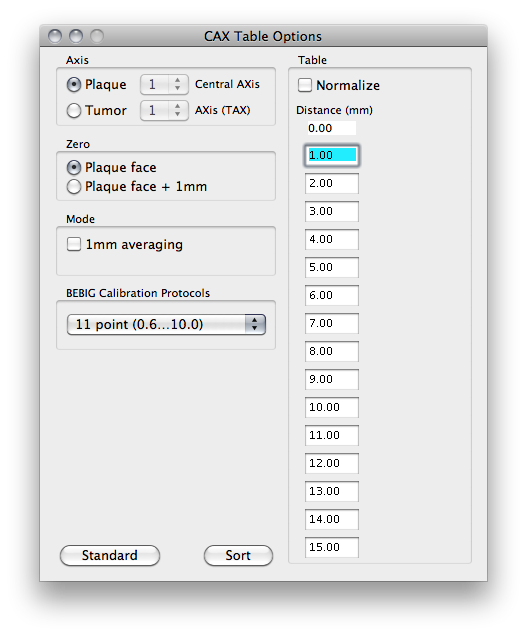The image size is (527, 636).
Task: Enable 1mm averaging mode
Action: pos(74,245)
